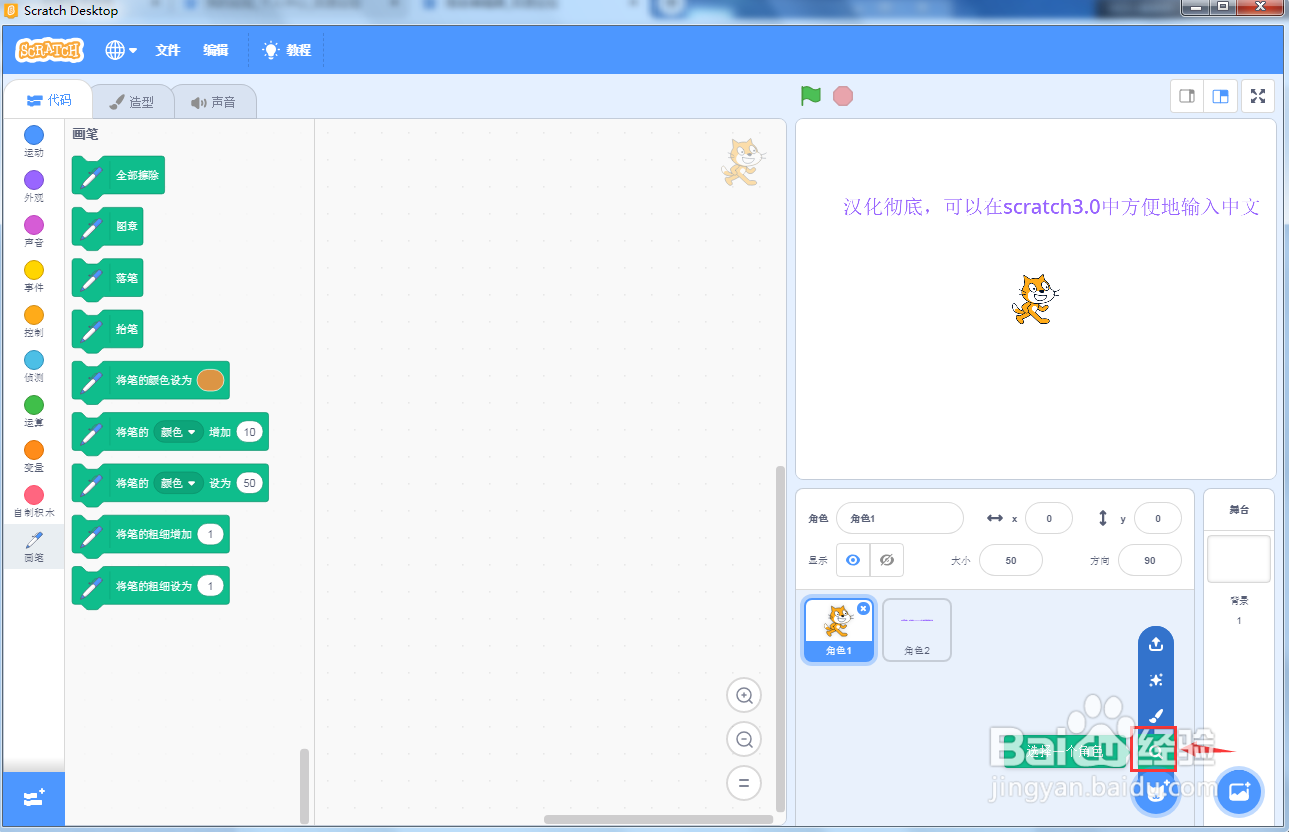Viewport: 1289px width, 832px height.
Task: Select the Paint new sprite brush icon
Action: [x=1155, y=716]
